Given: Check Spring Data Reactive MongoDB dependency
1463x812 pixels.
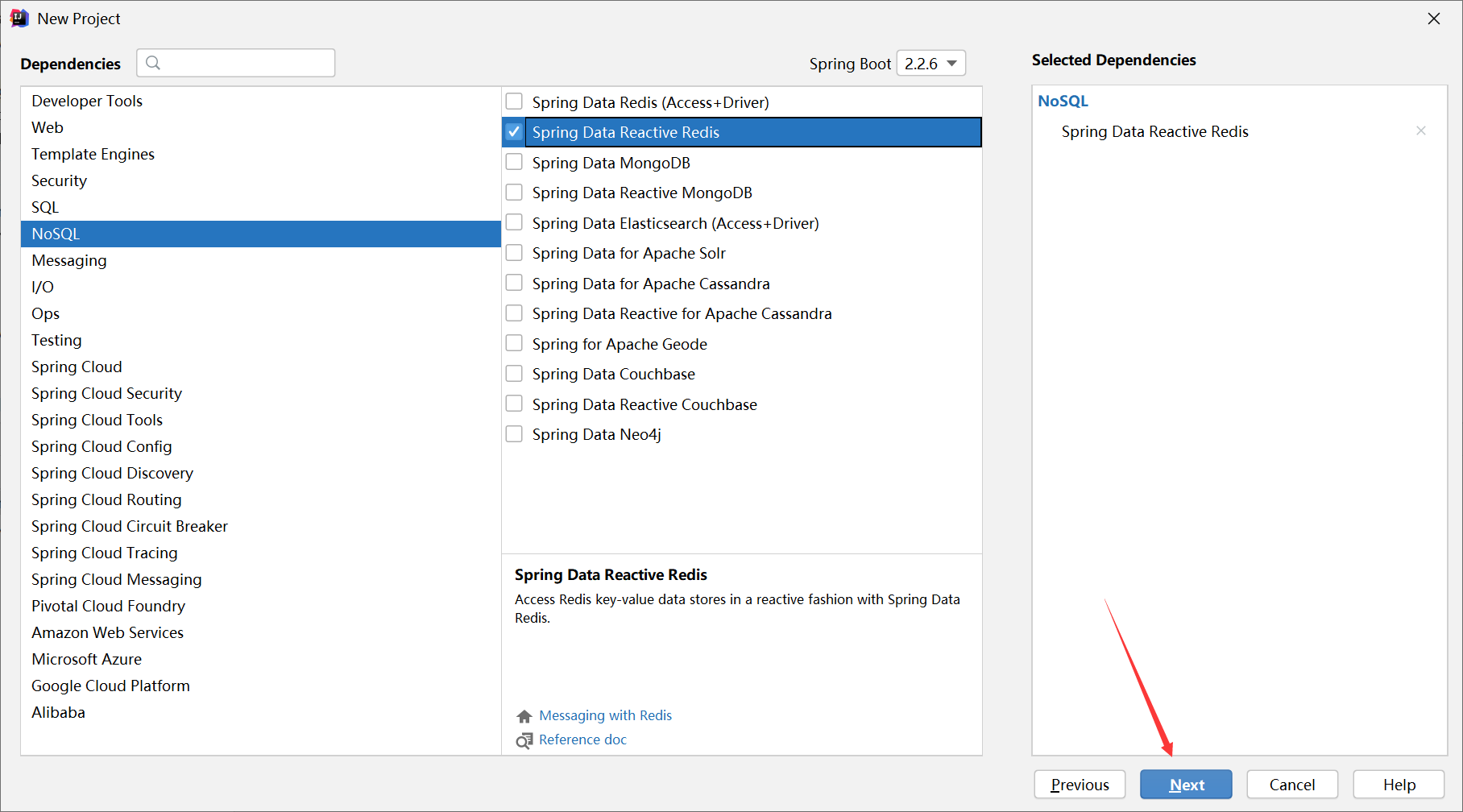Looking at the screenshot, I should click(514, 192).
